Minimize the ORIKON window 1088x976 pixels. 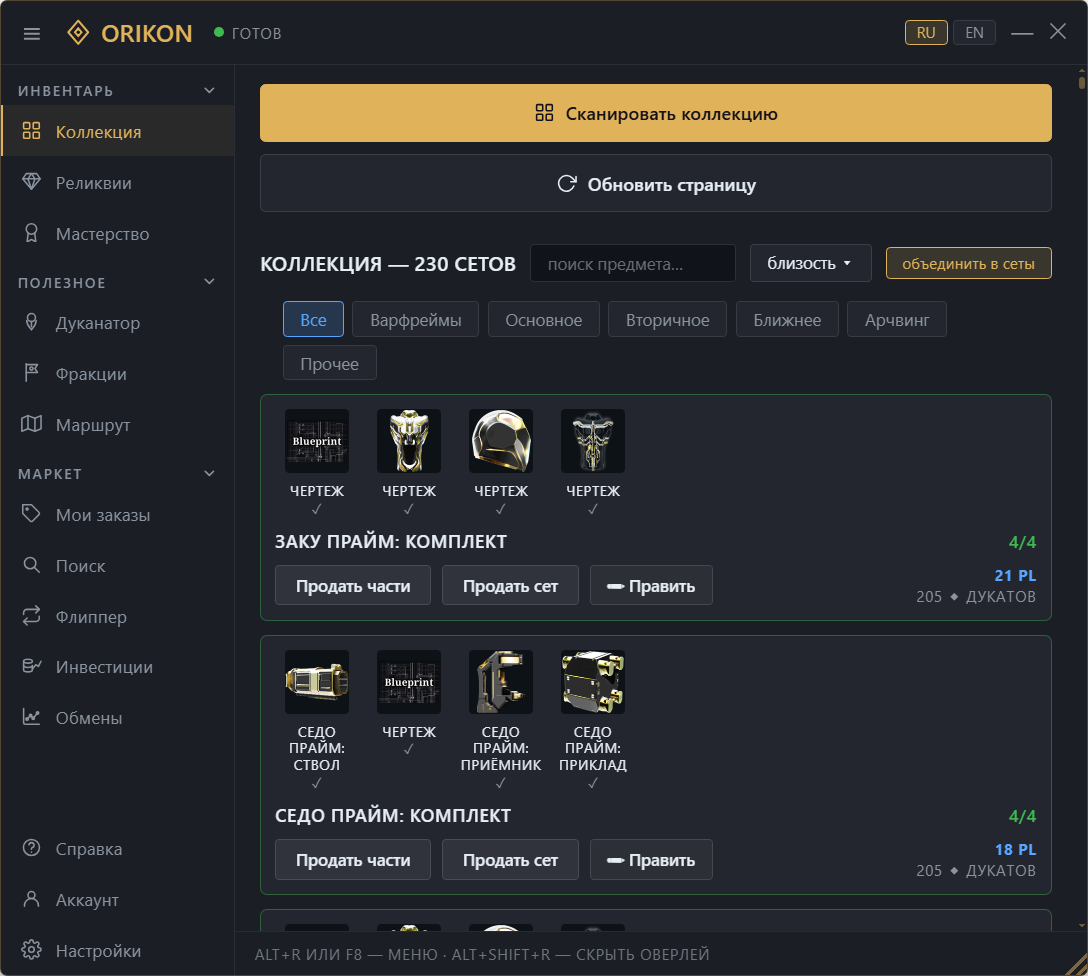(1022, 33)
